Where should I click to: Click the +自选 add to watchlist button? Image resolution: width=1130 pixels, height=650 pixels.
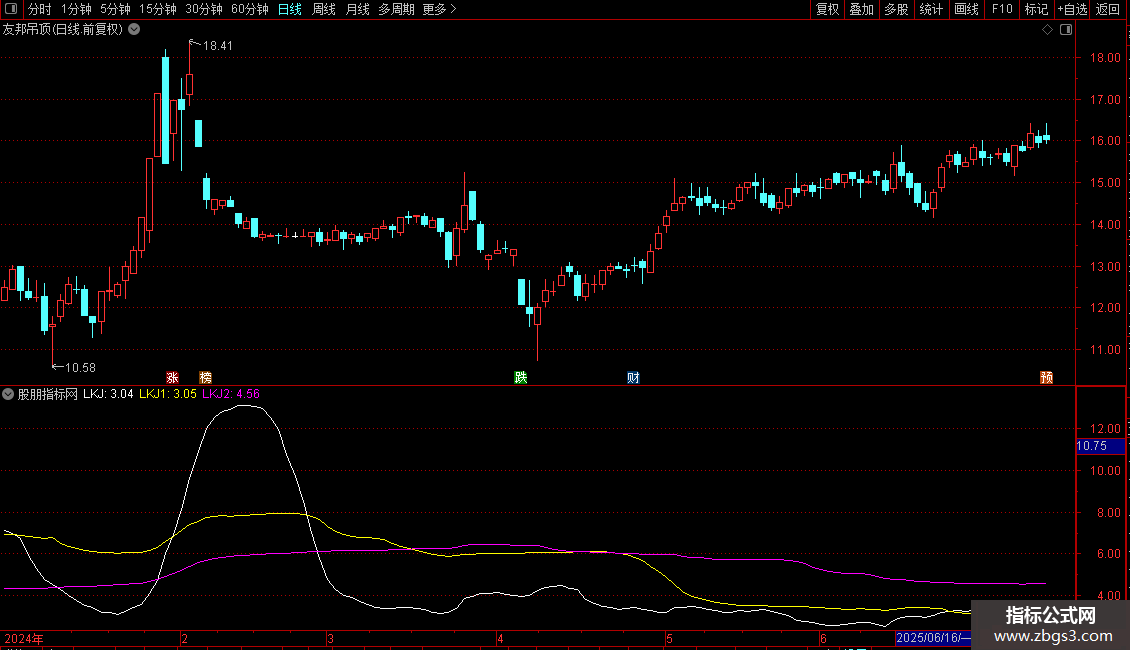pos(1071,10)
